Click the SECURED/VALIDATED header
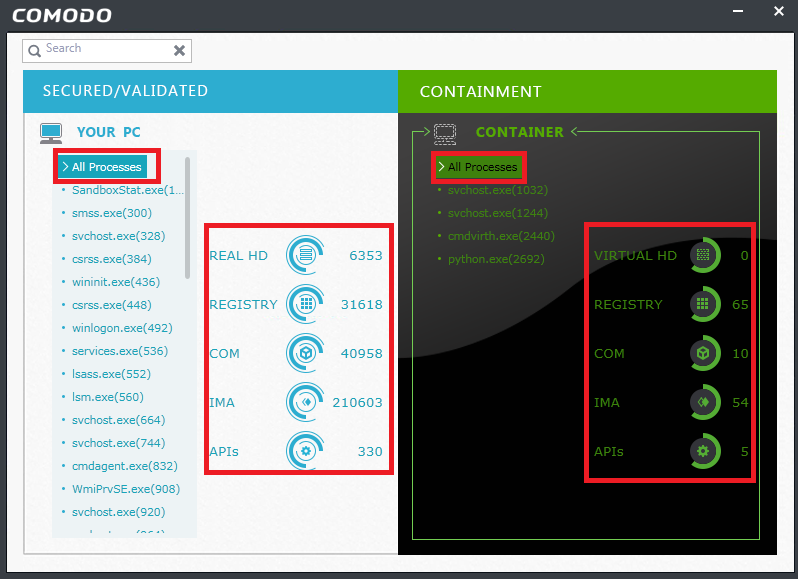798x579 pixels. pos(210,91)
